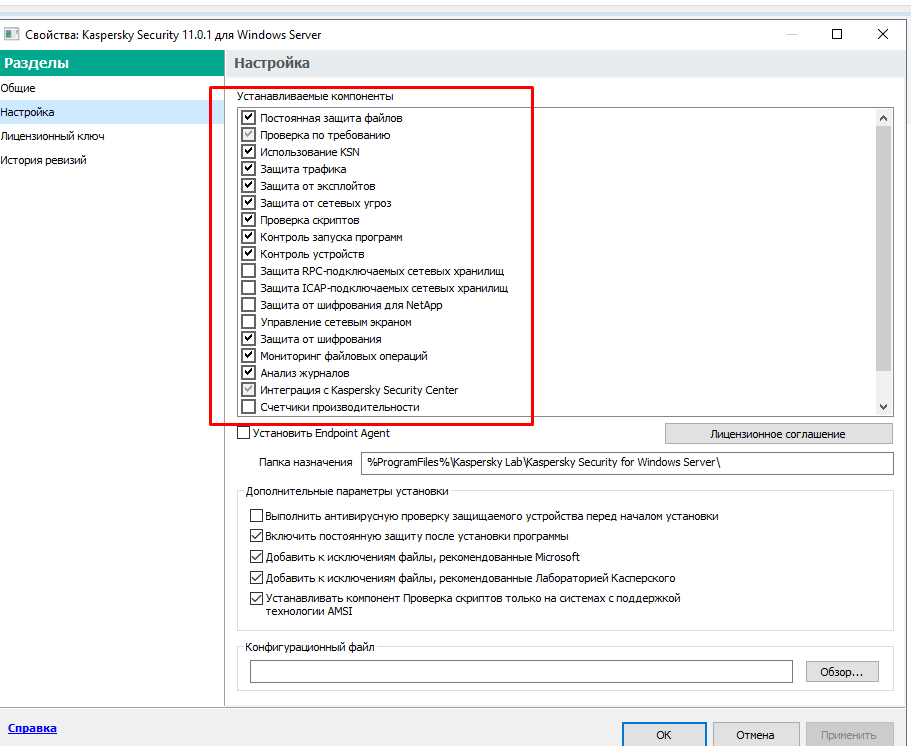This screenshot has height=746, width=911.
Task: Click the Отмена button
Action: click(755, 734)
